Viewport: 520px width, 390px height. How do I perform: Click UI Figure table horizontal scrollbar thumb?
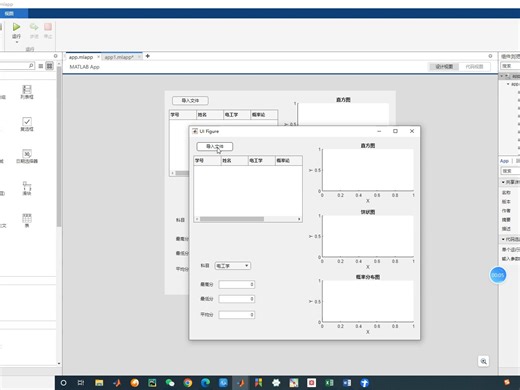tap(232, 219)
